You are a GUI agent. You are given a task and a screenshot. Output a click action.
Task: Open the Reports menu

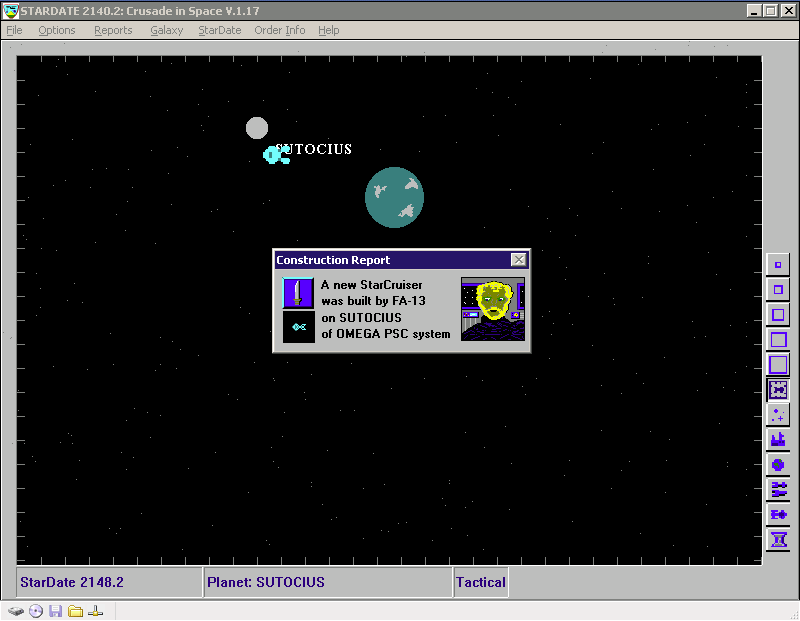[x=113, y=30]
